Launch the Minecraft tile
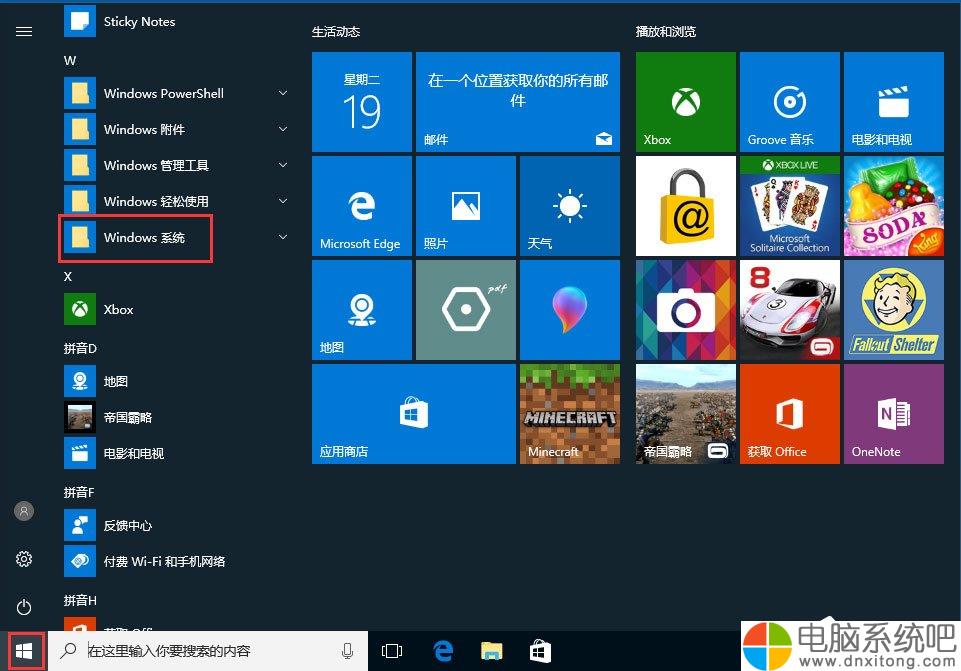 click(x=569, y=414)
